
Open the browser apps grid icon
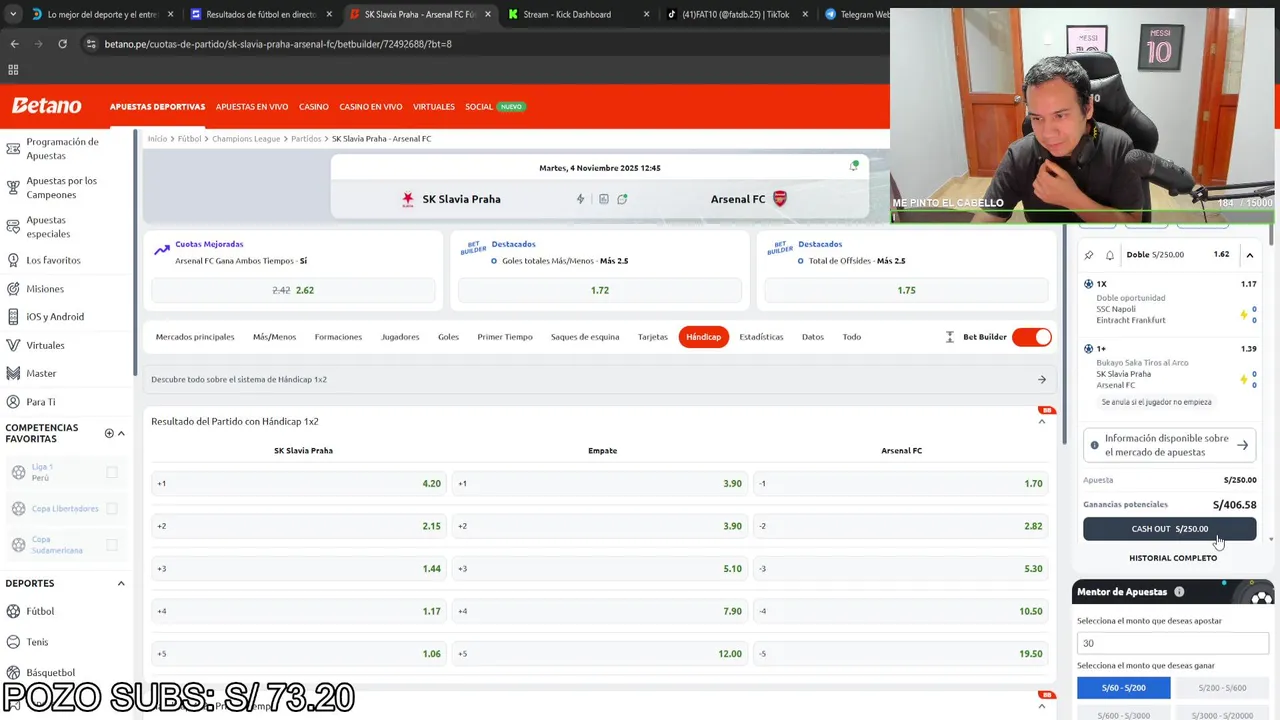13,70
